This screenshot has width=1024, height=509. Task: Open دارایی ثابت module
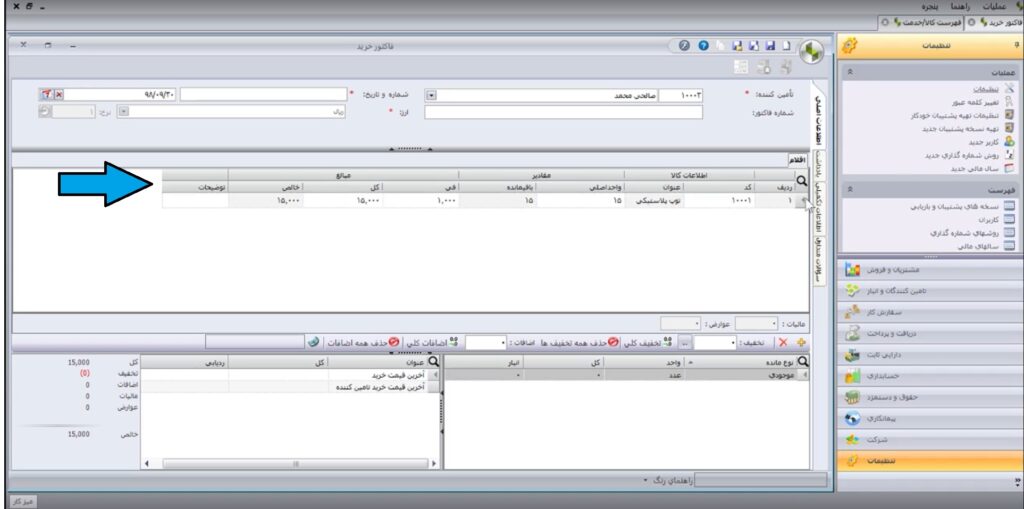tap(930, 355)
